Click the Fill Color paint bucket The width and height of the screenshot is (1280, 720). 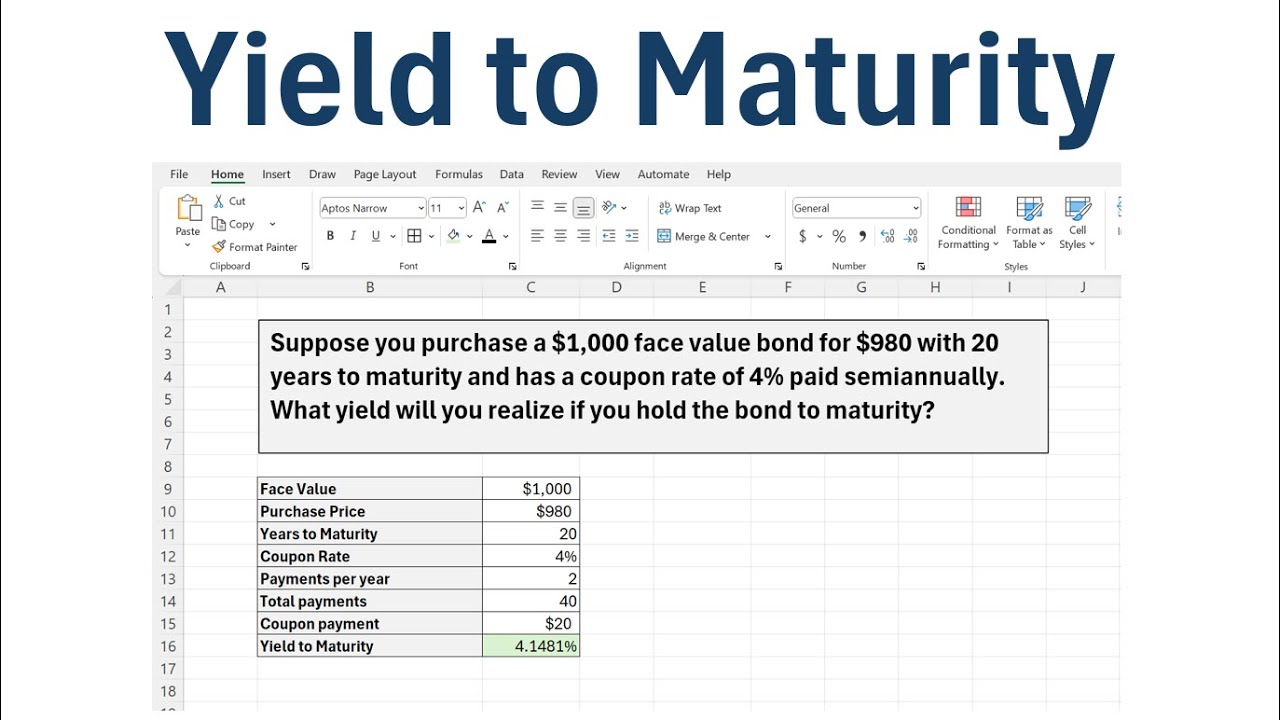pos(453,236)
